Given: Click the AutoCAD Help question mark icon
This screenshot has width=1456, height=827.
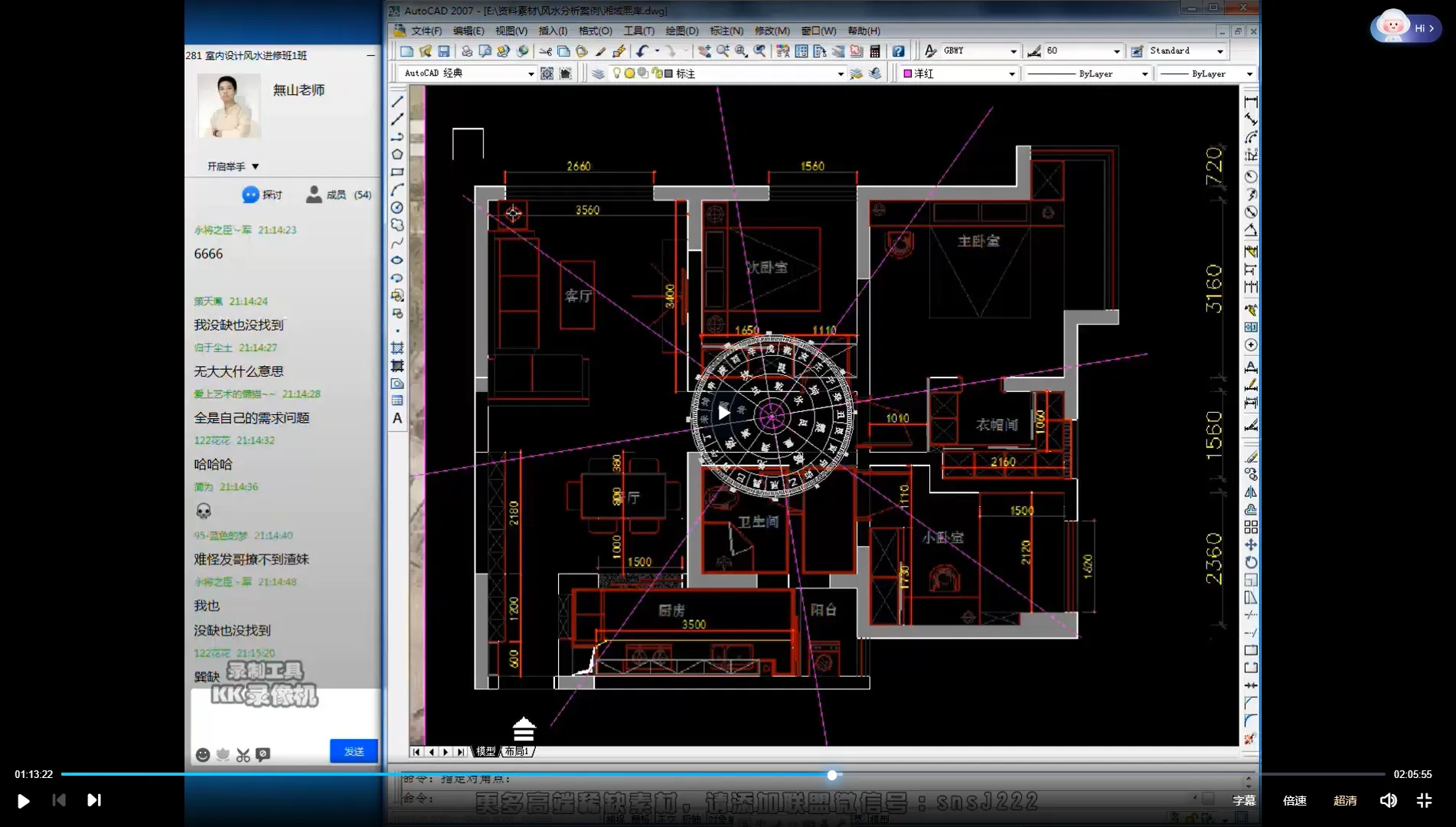Looking at the screenshot, I should (898, 51).
